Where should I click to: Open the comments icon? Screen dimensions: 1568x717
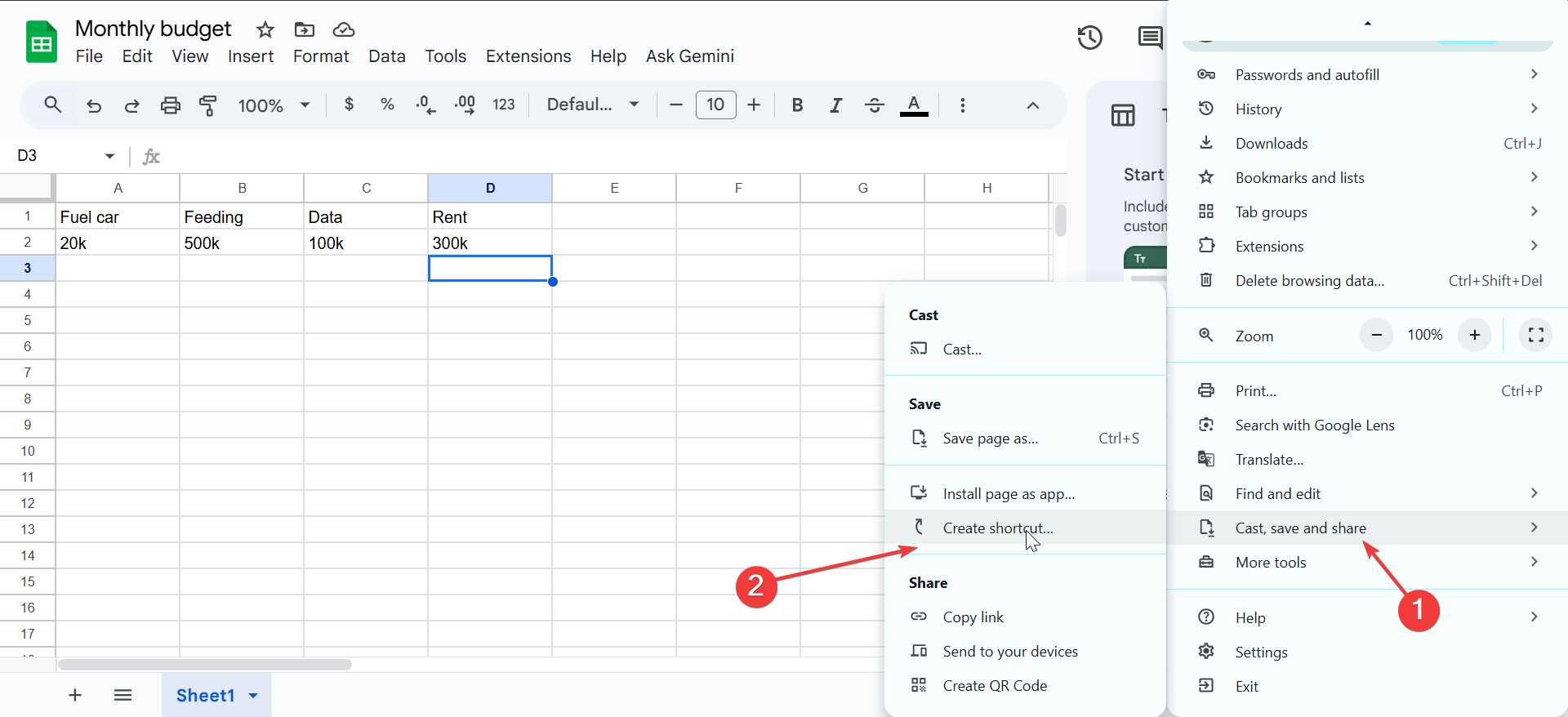coord(1150,38)
